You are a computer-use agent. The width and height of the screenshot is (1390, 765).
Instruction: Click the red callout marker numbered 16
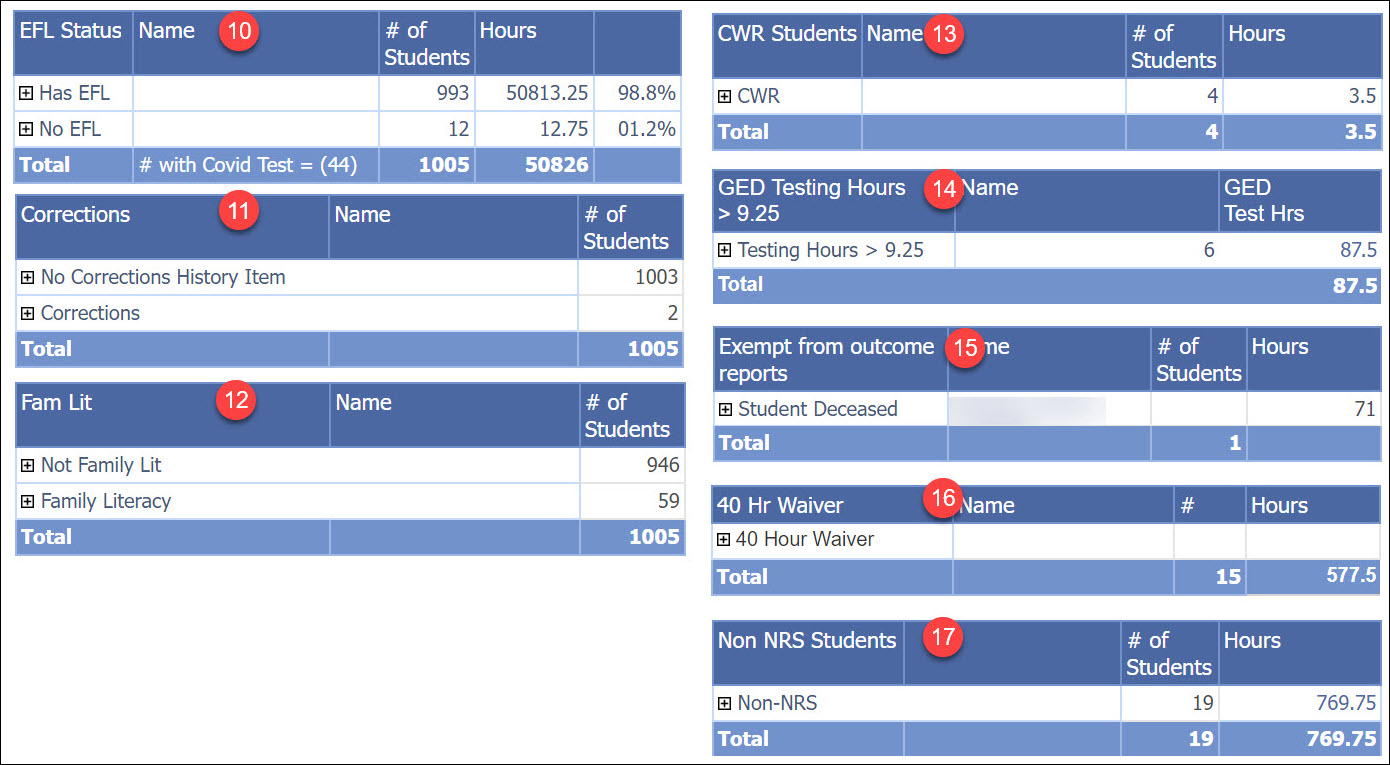click(x=941, y=498)
